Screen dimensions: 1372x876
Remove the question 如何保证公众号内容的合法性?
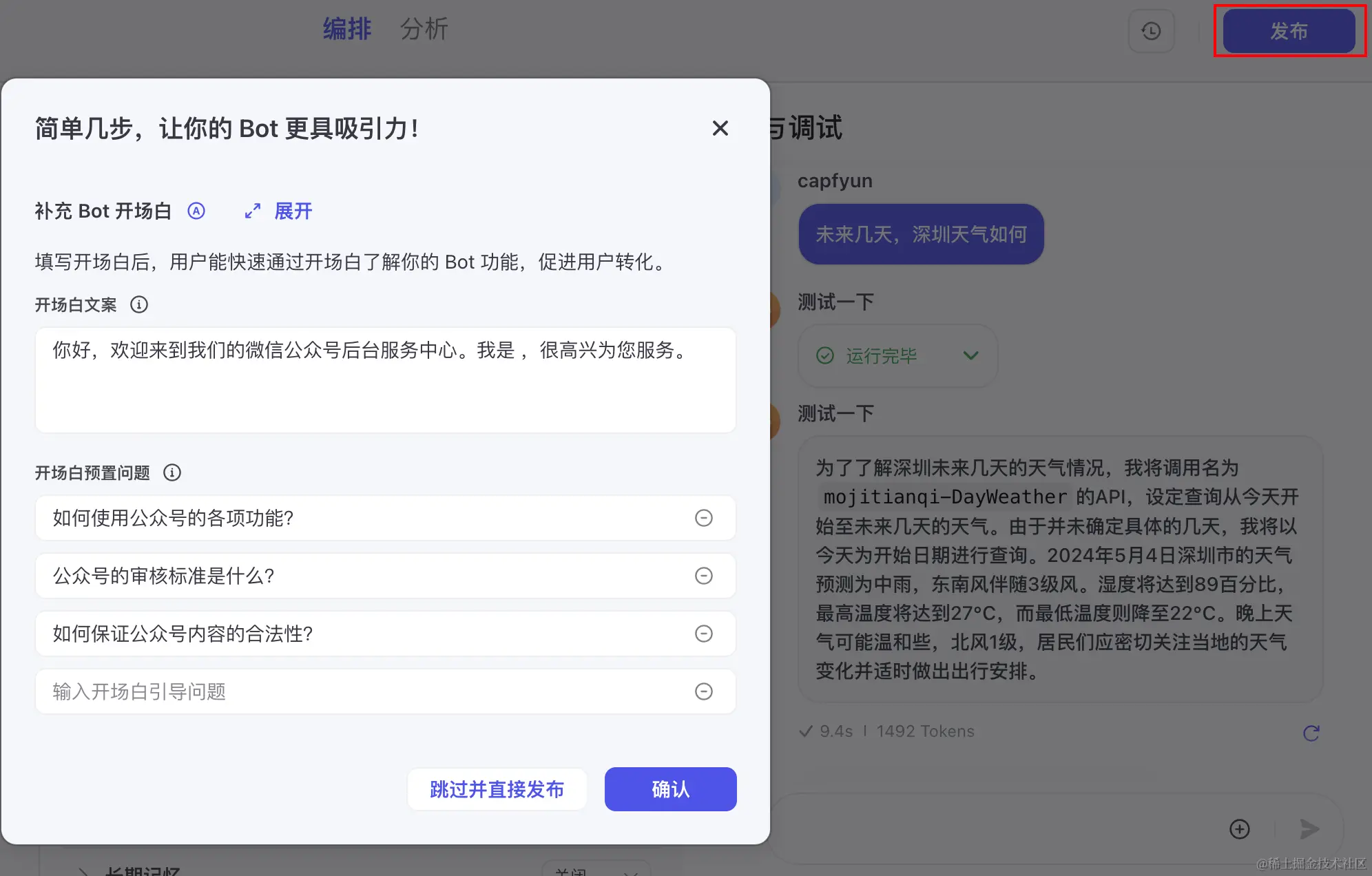[x=703, y=634]
